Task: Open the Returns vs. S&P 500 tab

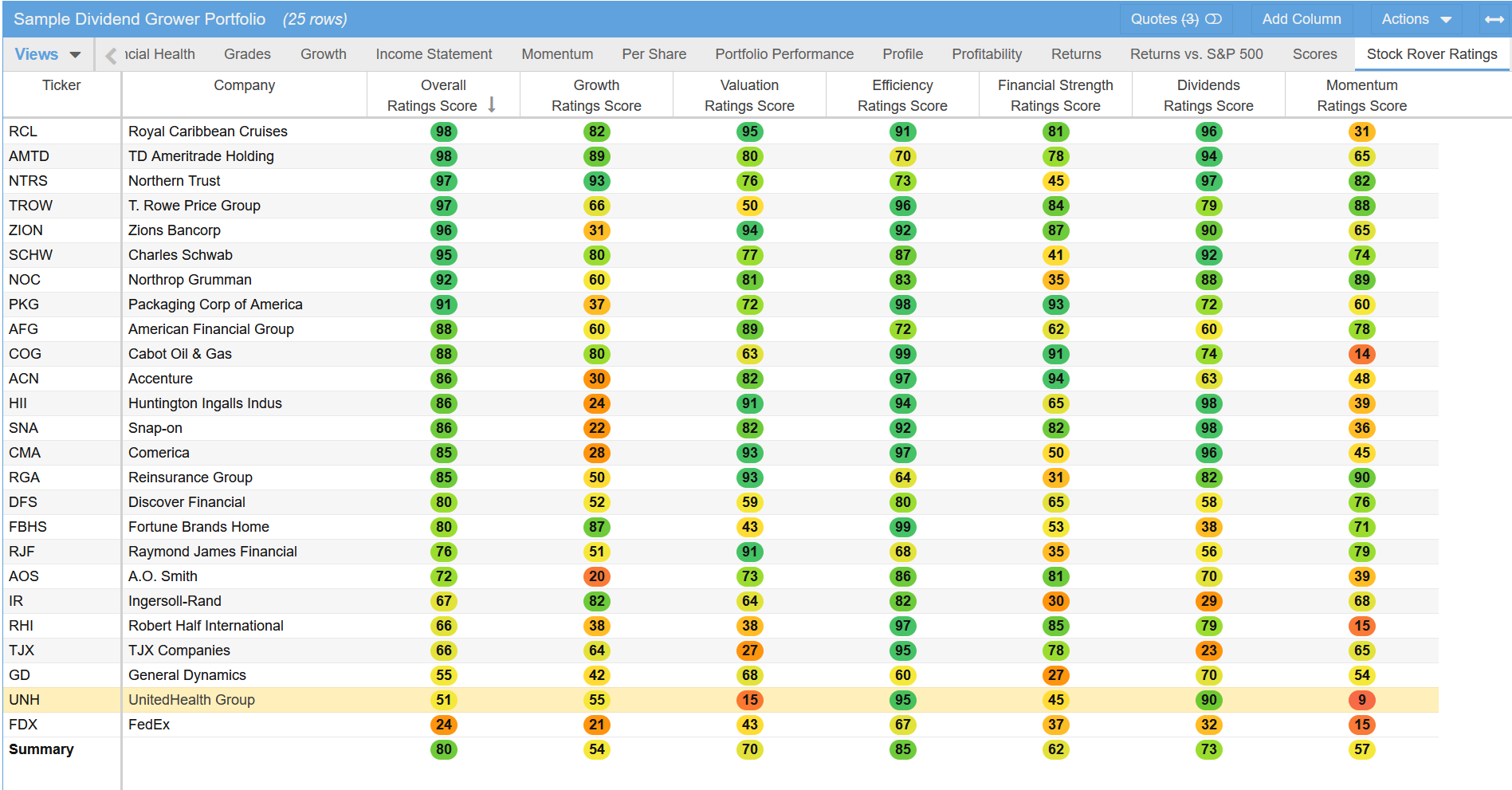Action: [x=1196, y=54]
